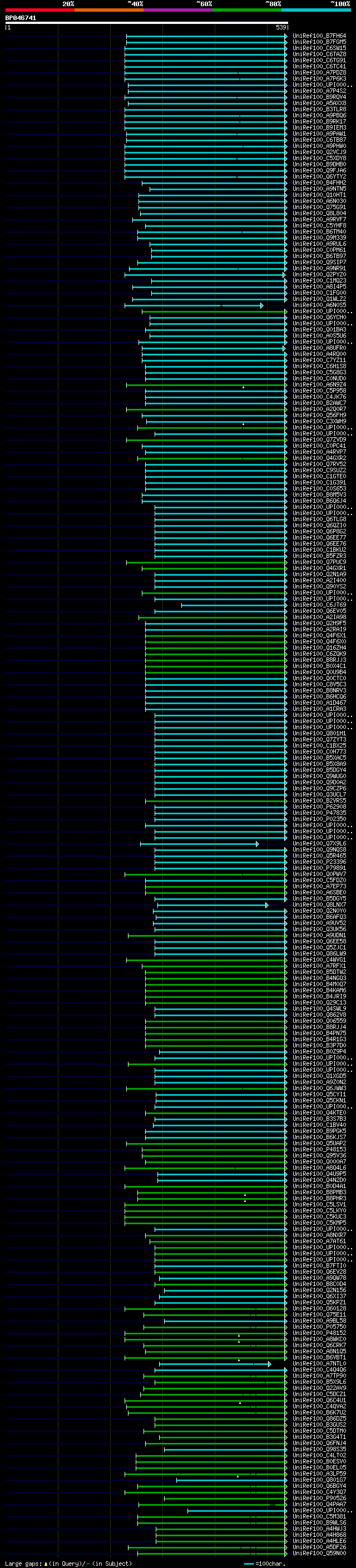The height and width of the screenshot is (1568, 356).
Task: Select label UniRef100_Q59N00
Action: pos(319,1554)
